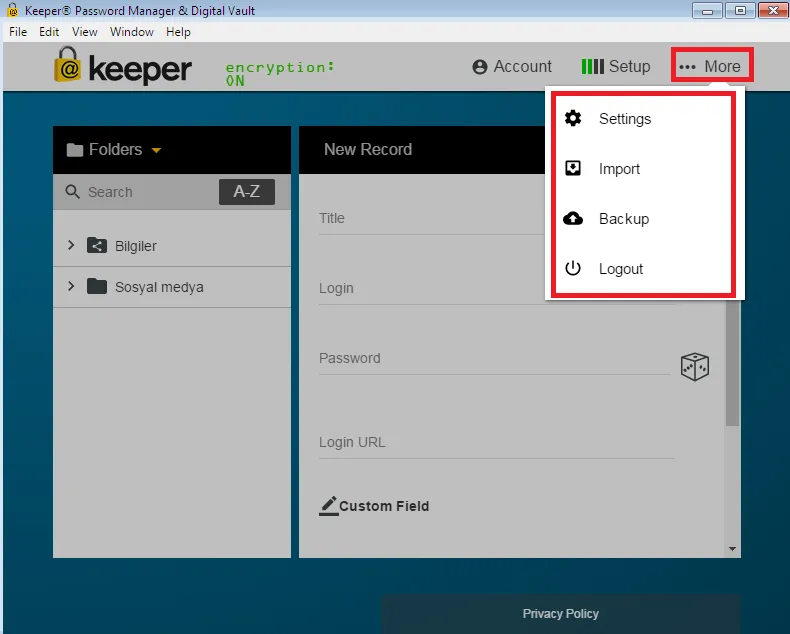Click the Account profile icon
Image resolution: width=790 pixels, height=634 pixels.
tap(480, 67)
